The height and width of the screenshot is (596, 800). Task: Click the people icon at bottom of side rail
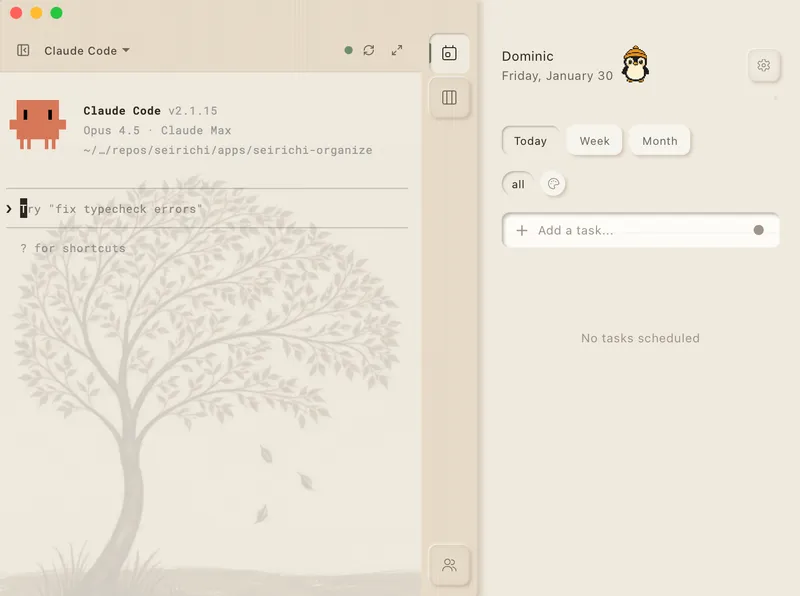point(449,565)
